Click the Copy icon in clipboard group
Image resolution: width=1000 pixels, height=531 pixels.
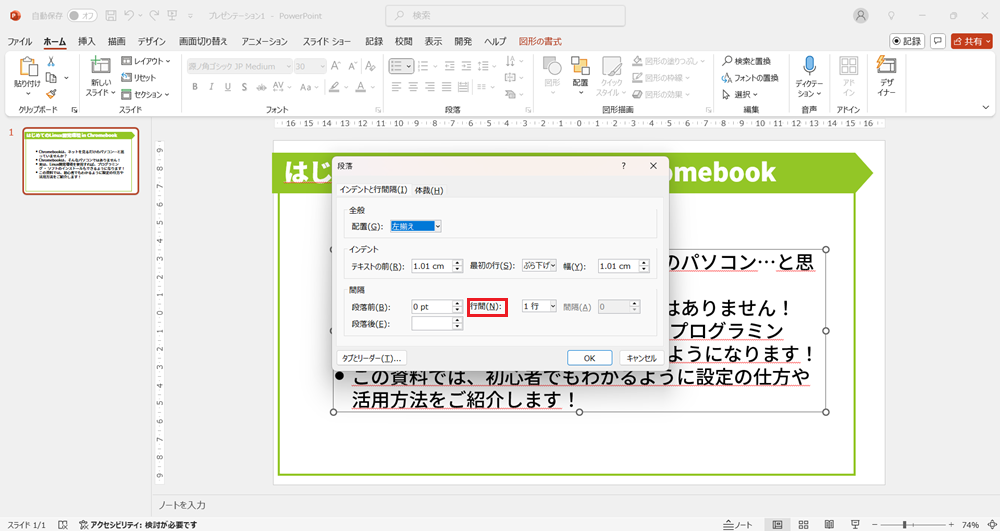pos(51,78)
